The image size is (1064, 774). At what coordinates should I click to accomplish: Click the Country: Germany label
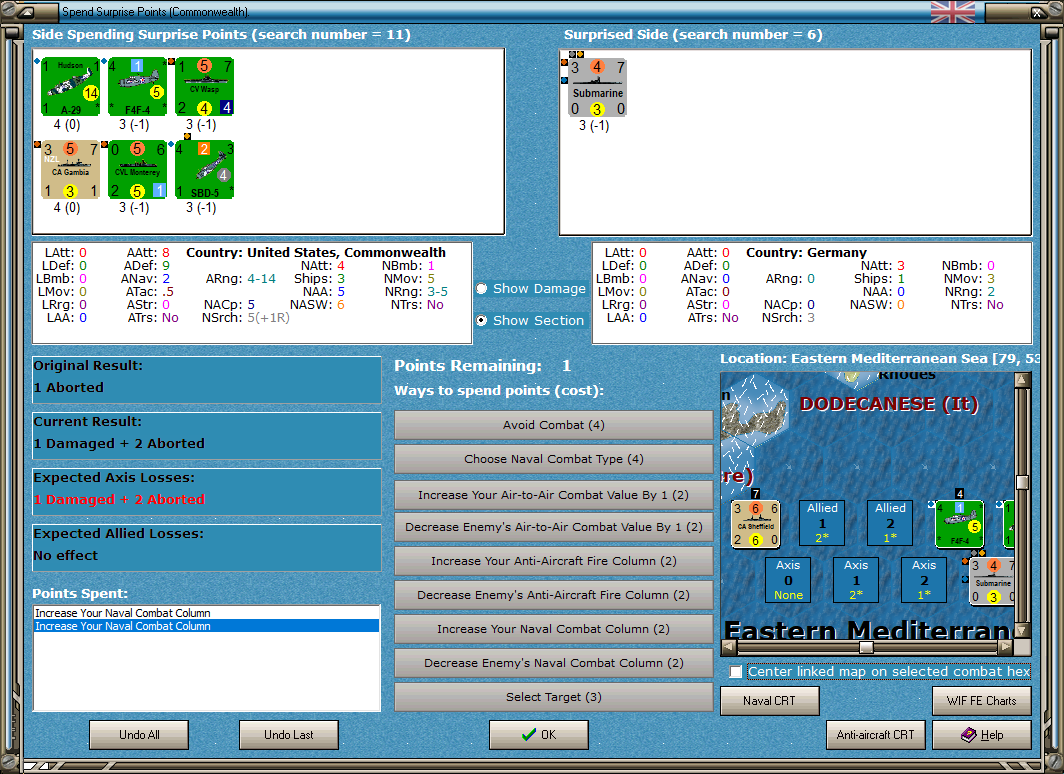806,252
